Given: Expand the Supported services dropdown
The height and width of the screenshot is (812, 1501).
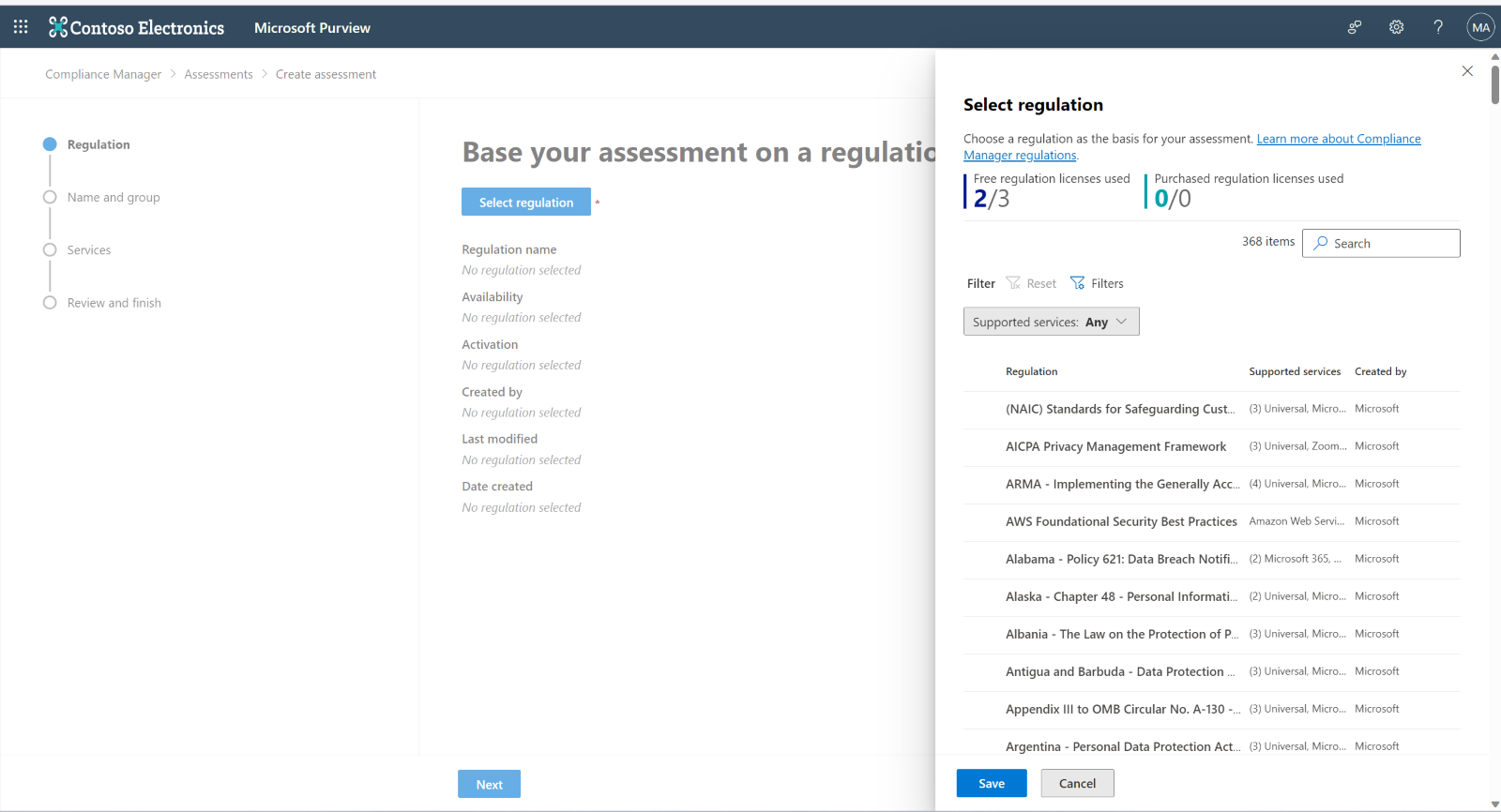Looking at the screenshot, I should [1051, 322].
